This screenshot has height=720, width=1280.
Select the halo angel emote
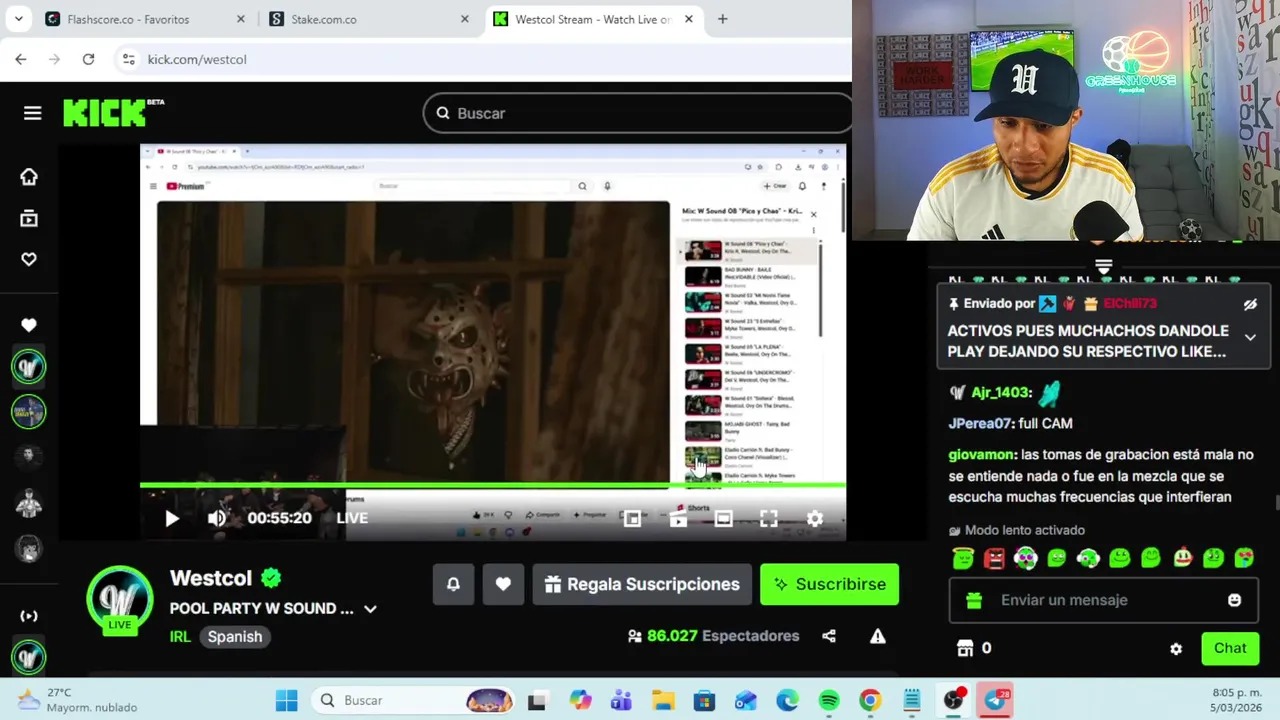click(x=963, y=558)
